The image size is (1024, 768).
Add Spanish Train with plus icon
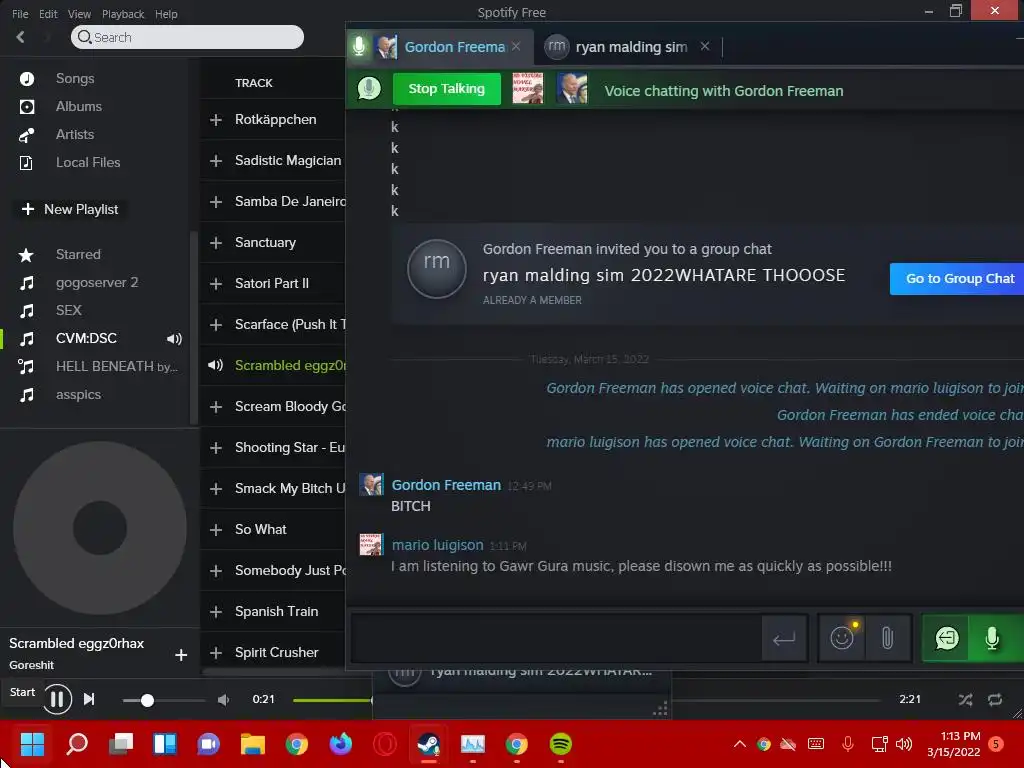point(216,612)
